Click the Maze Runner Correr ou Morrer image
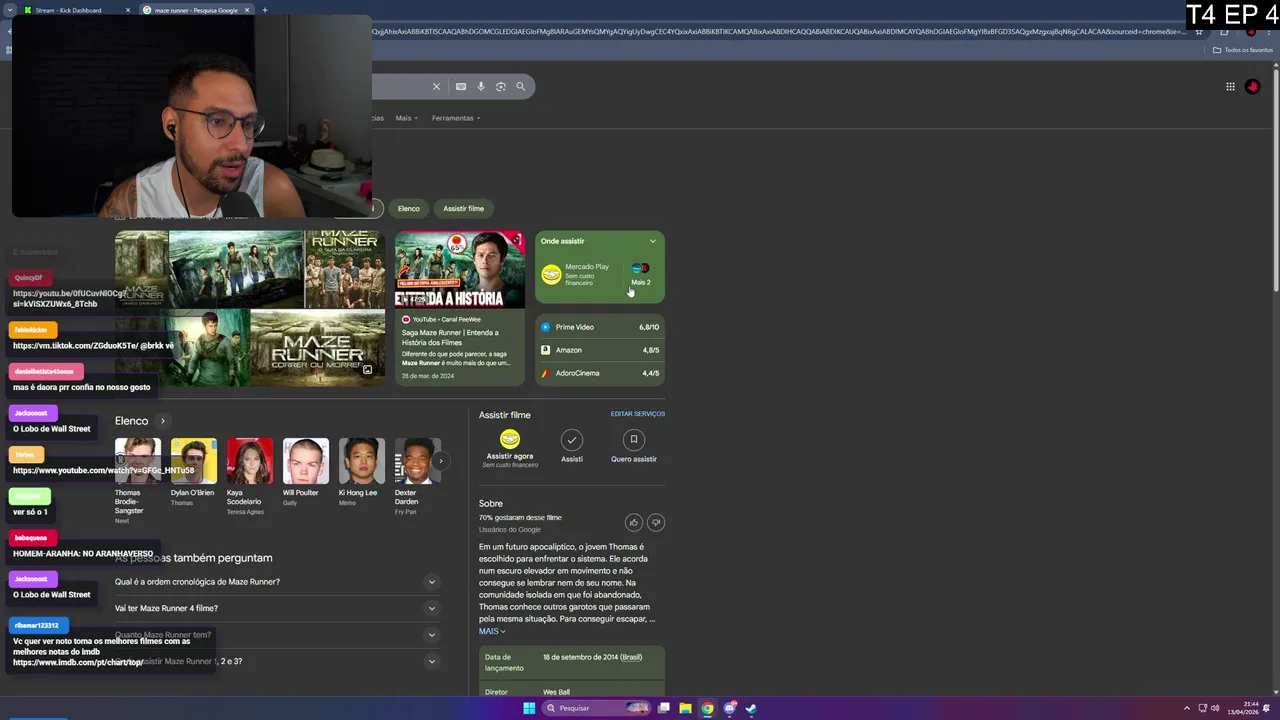Screen dimensions: 1280x720 click(x=318, y=347)
